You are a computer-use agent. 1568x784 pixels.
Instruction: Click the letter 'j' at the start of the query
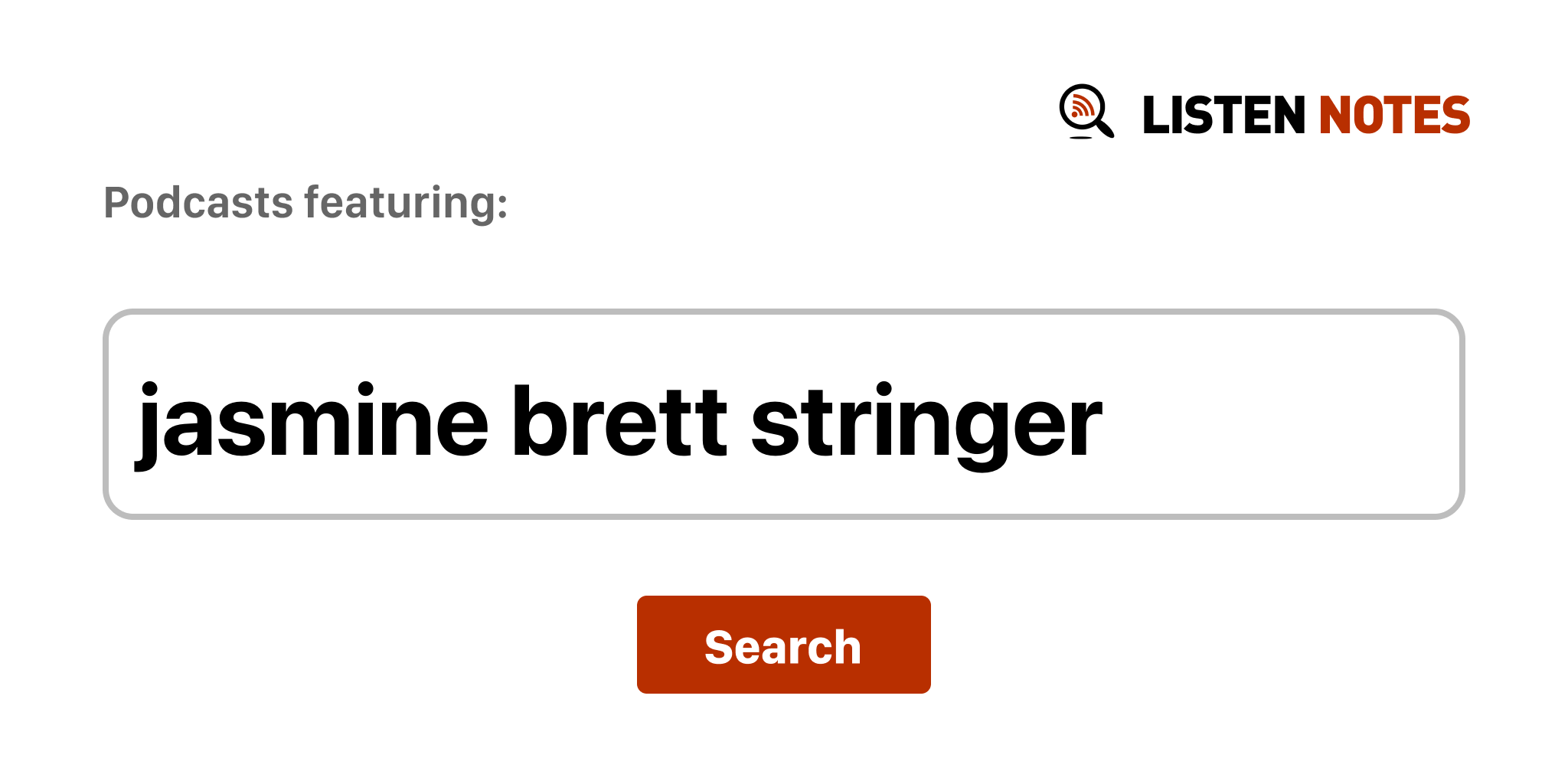coord(147,423)
